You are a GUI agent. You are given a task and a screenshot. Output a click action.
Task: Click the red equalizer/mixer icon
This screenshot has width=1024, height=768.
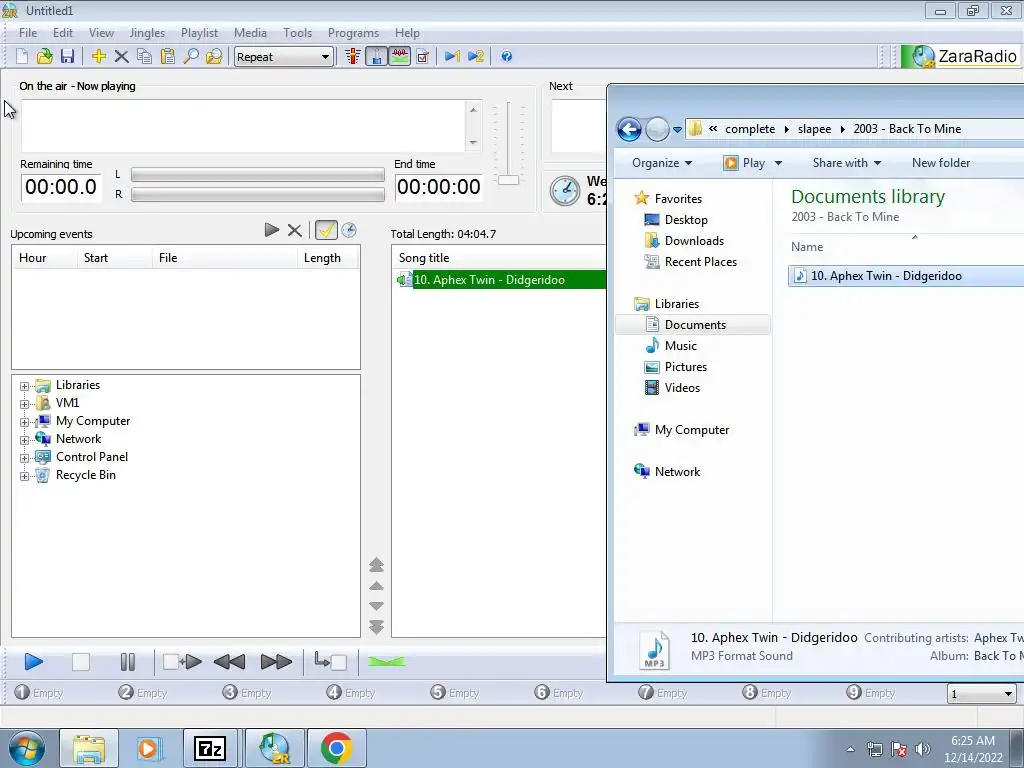pos(353,56)
